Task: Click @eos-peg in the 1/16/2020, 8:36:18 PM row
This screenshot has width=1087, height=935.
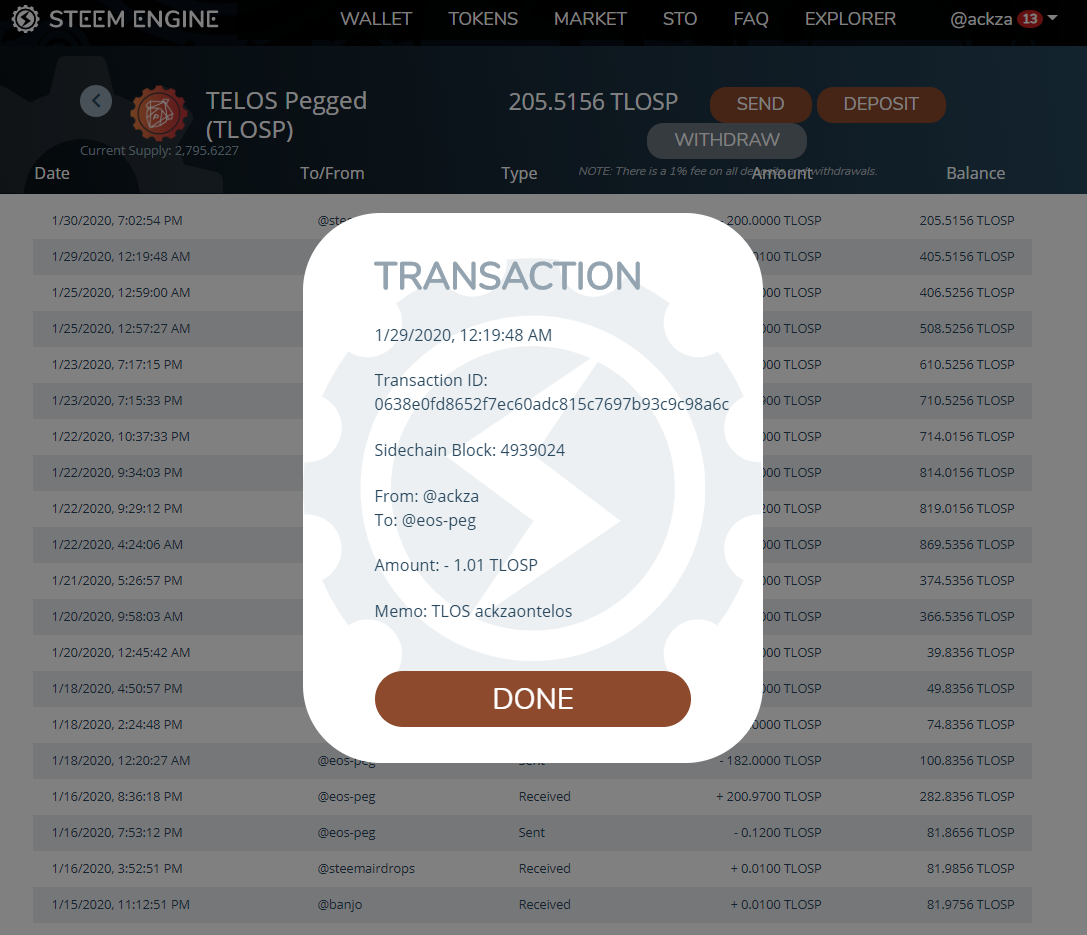Action: [x=346, y=797]
